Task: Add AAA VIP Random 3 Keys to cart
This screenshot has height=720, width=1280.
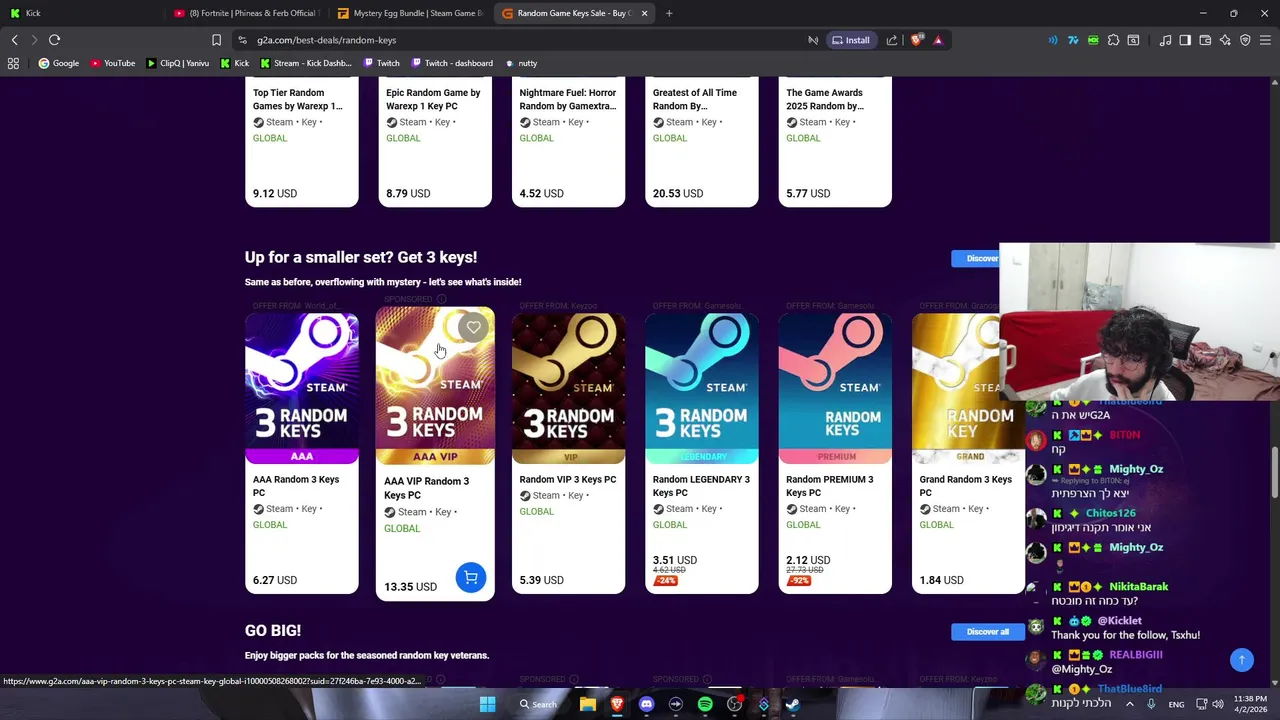Action: click(471, 577)
